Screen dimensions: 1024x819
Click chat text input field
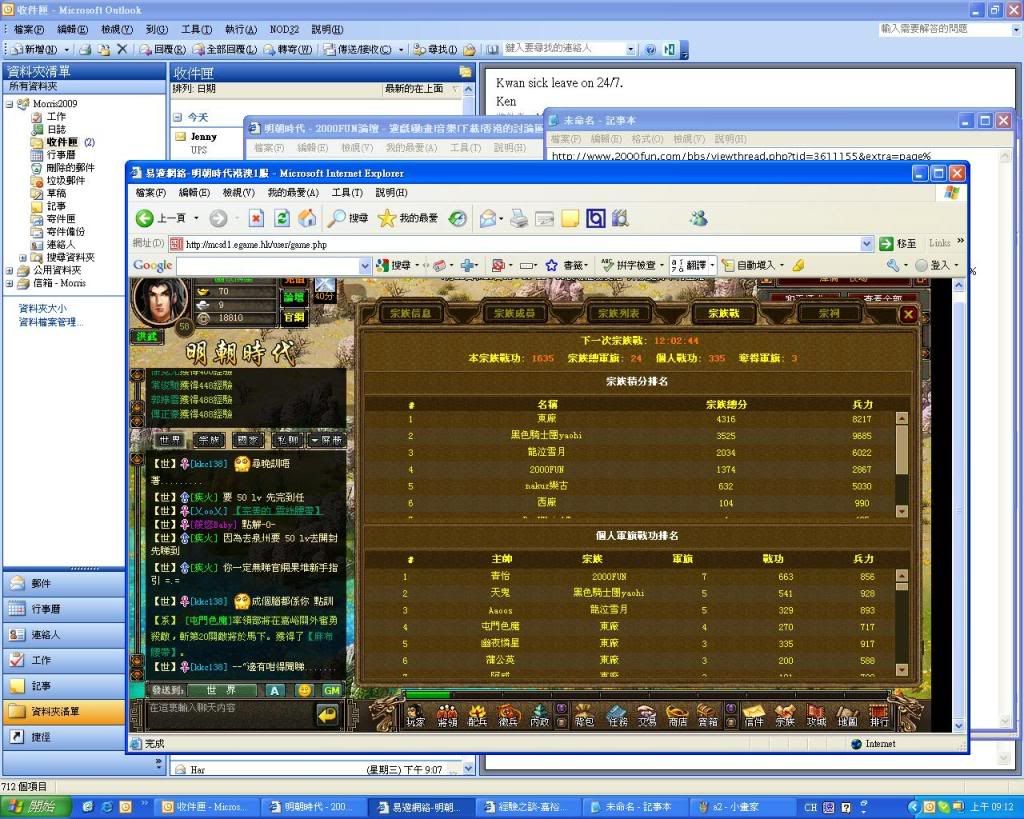[229, 715]
